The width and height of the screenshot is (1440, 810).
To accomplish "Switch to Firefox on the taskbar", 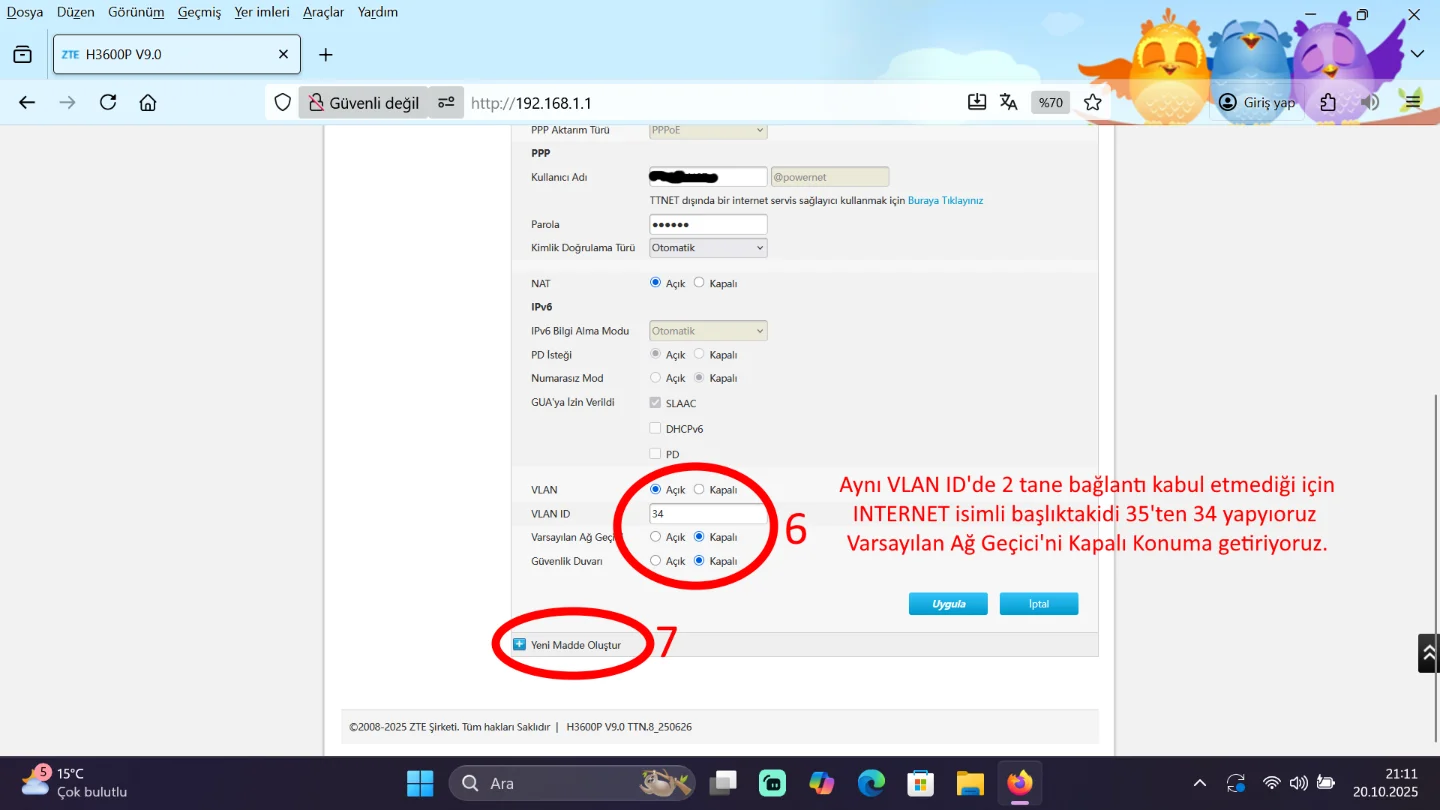I will point(1019,783).
